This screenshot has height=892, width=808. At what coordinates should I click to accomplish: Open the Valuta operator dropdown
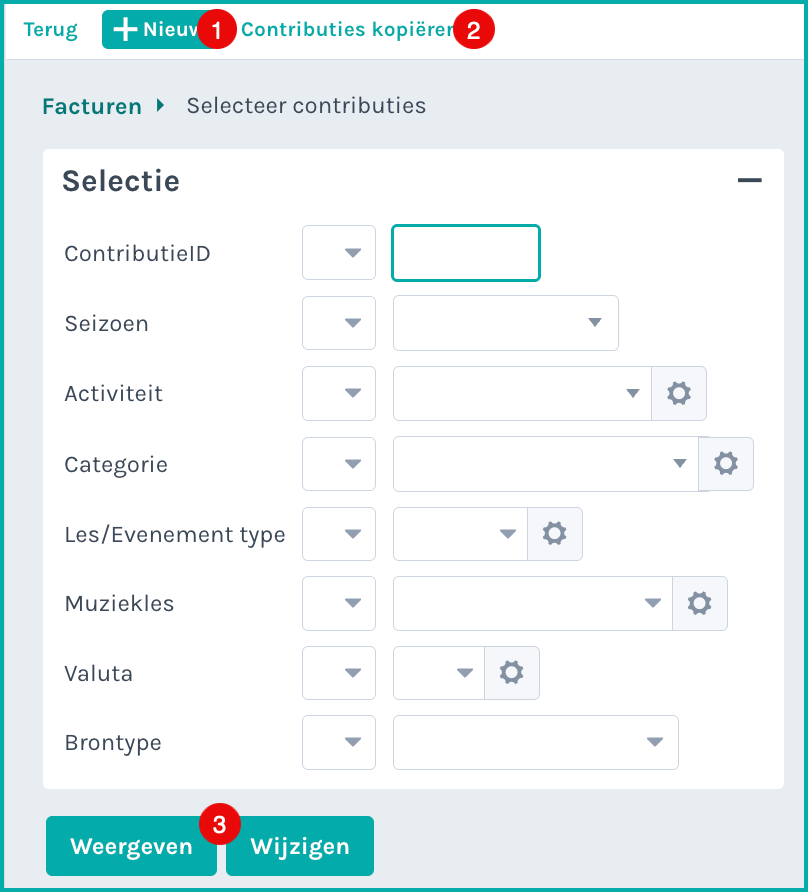339,673
